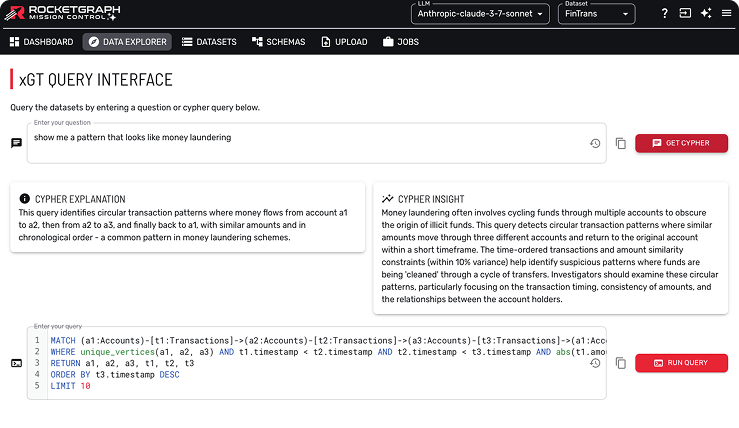
Task: Click the logout icon in header
Action: pyautogui.click(x=685, y=14)
